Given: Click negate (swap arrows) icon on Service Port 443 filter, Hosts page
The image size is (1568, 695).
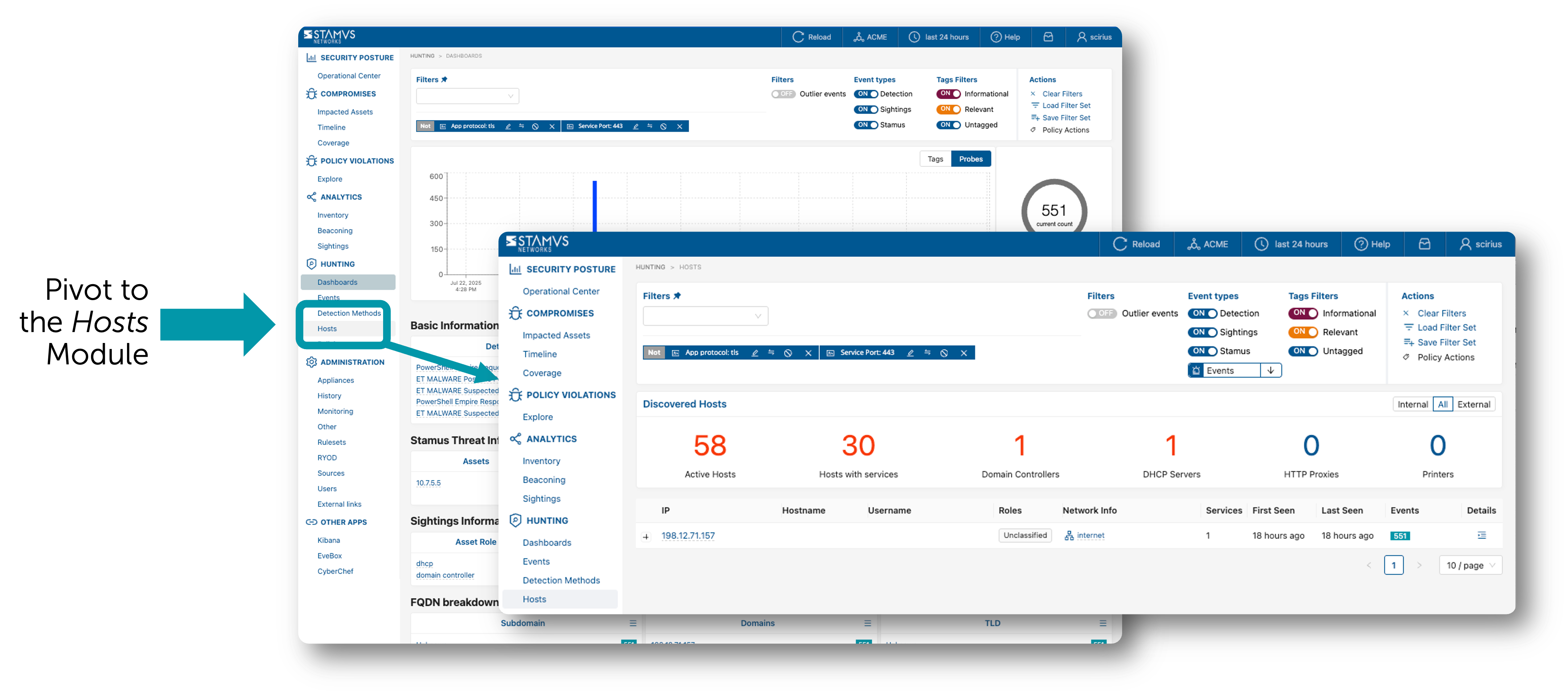Looking at the screenshot, I should click(927, 353).
